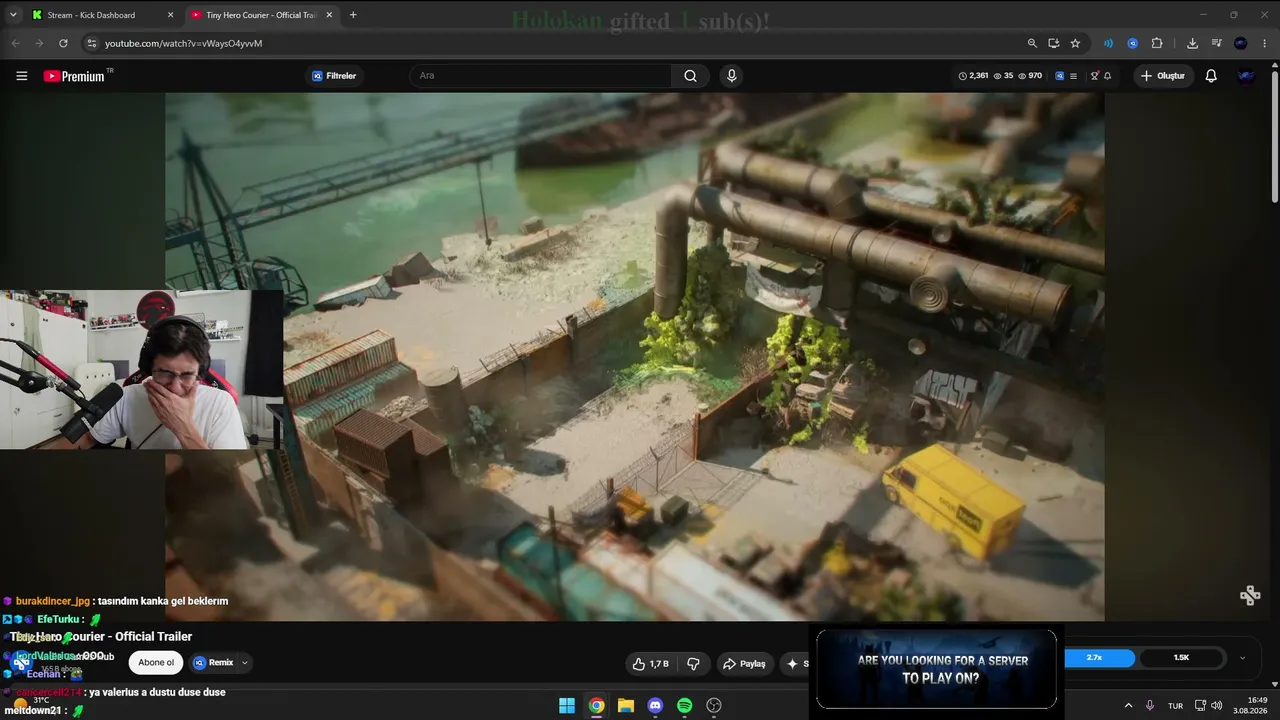Image resolution: width=1280 pixels, height=720 pixels.
Task: Close the Kick Dashboard tab
Action: coord(170,15)
